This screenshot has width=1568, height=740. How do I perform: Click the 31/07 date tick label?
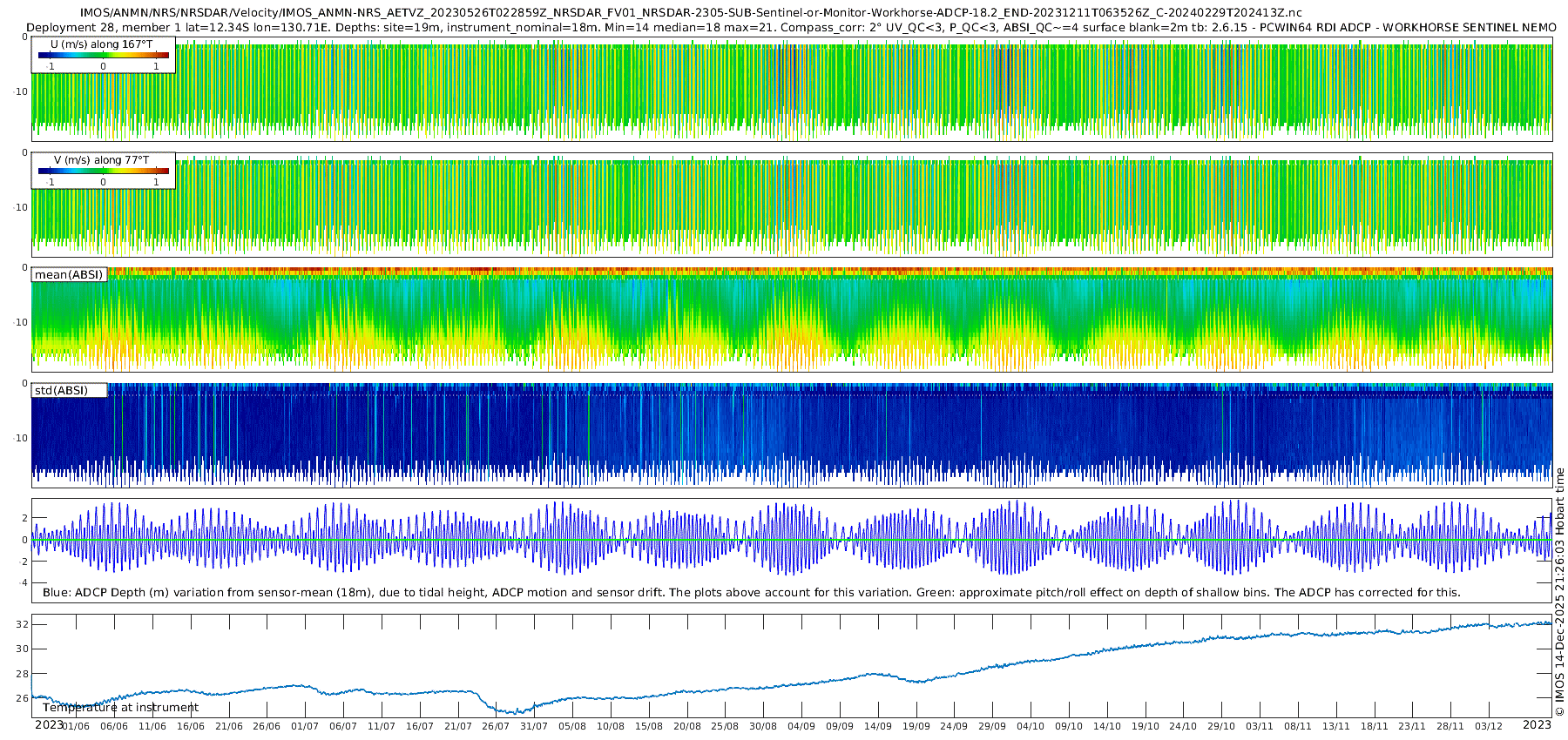pos(534,726)
